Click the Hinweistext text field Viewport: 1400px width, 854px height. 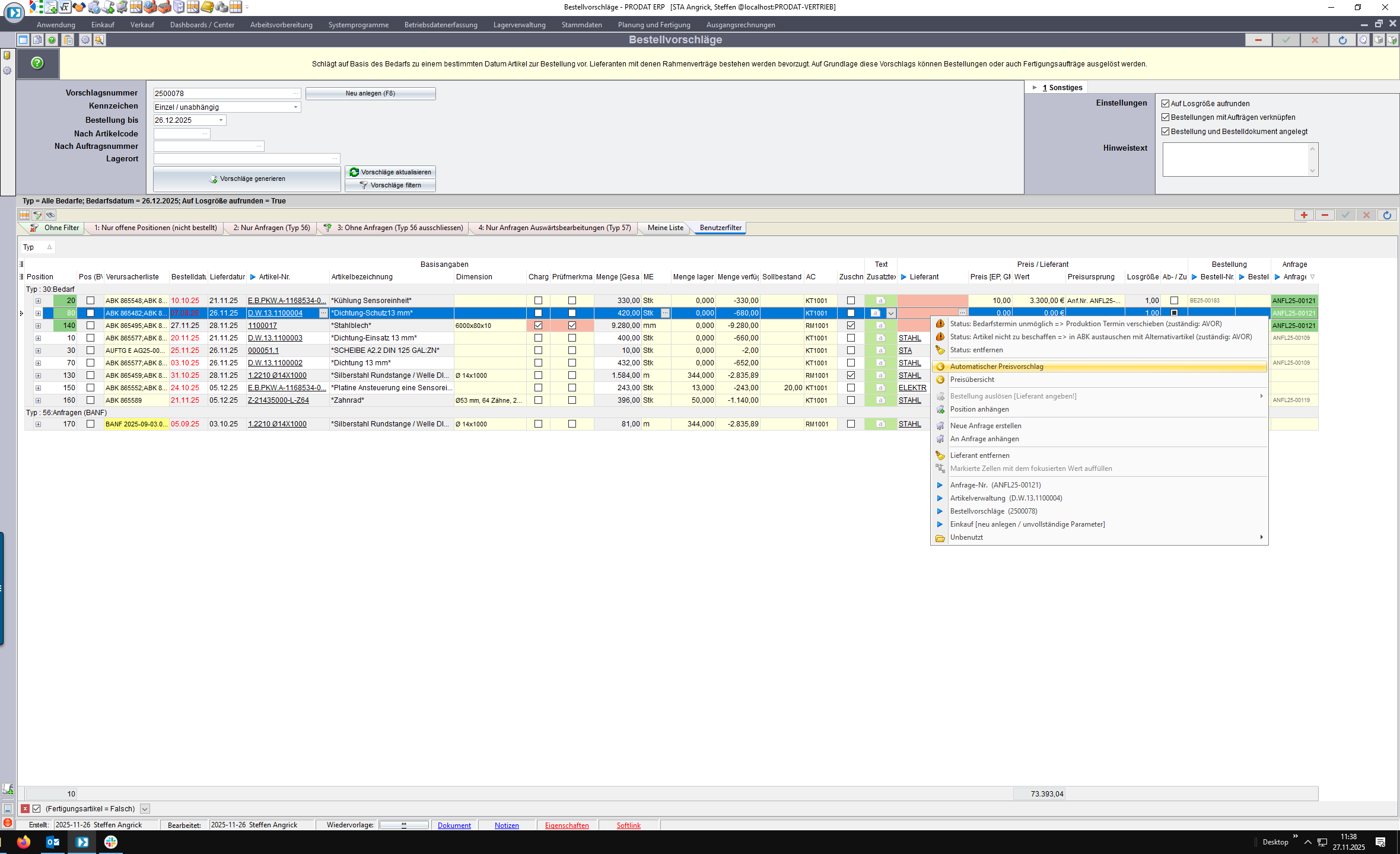(x=1235, y=159)
